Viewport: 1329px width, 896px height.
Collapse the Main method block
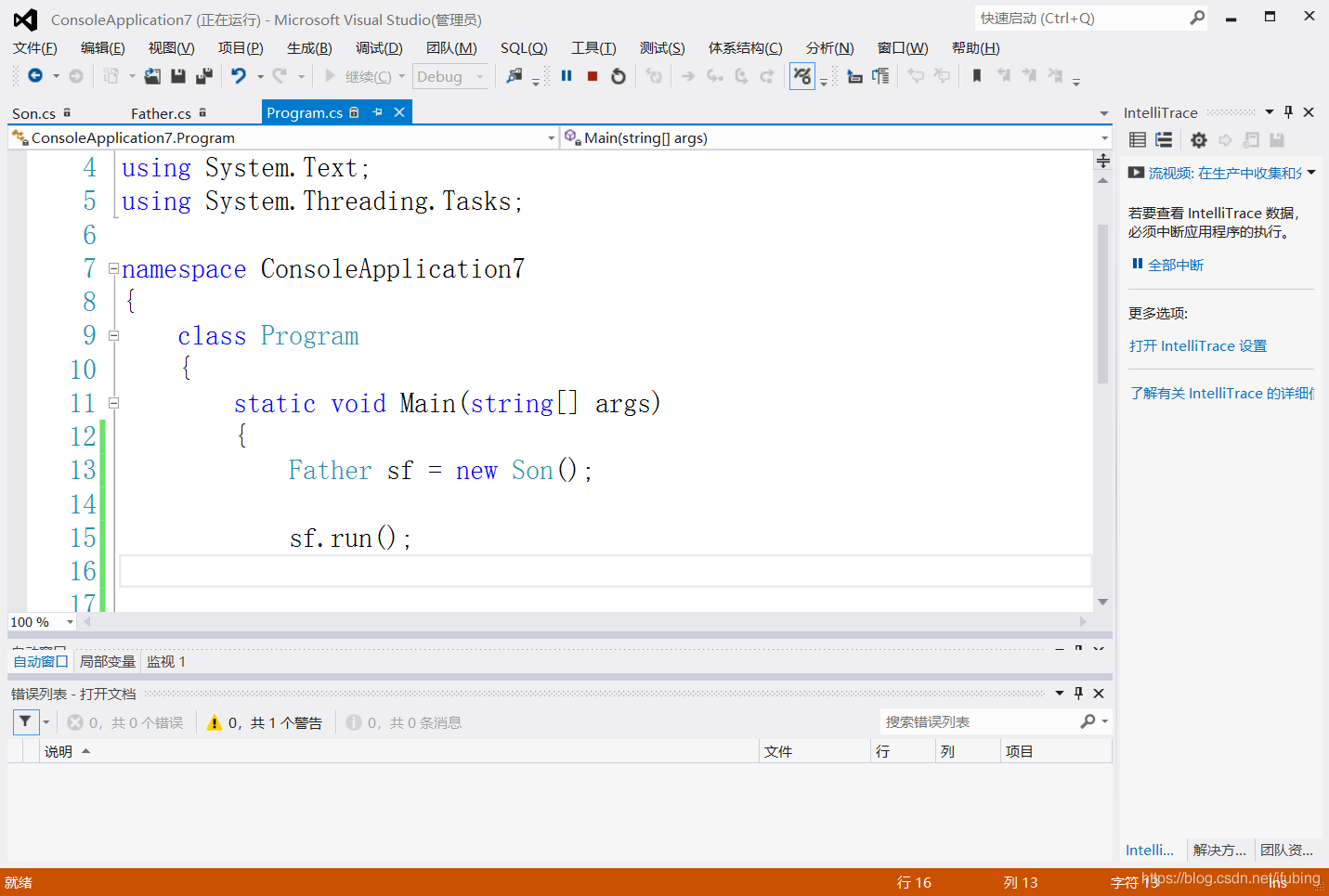[113, 403]
